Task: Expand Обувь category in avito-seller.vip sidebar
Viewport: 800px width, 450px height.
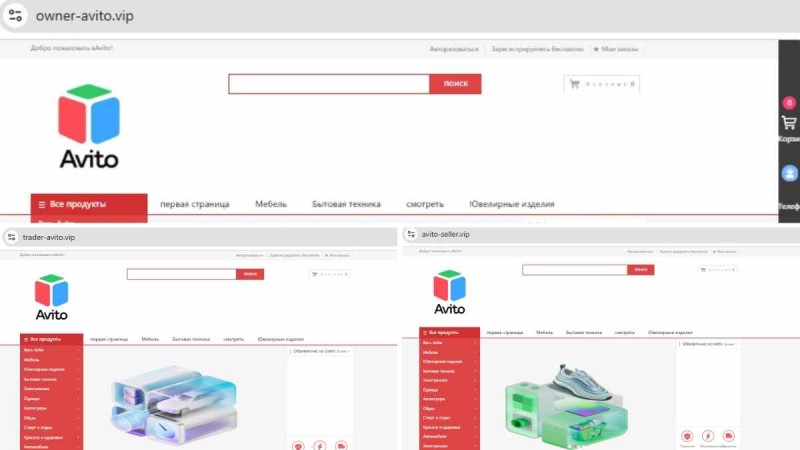Action: point(449,408)
